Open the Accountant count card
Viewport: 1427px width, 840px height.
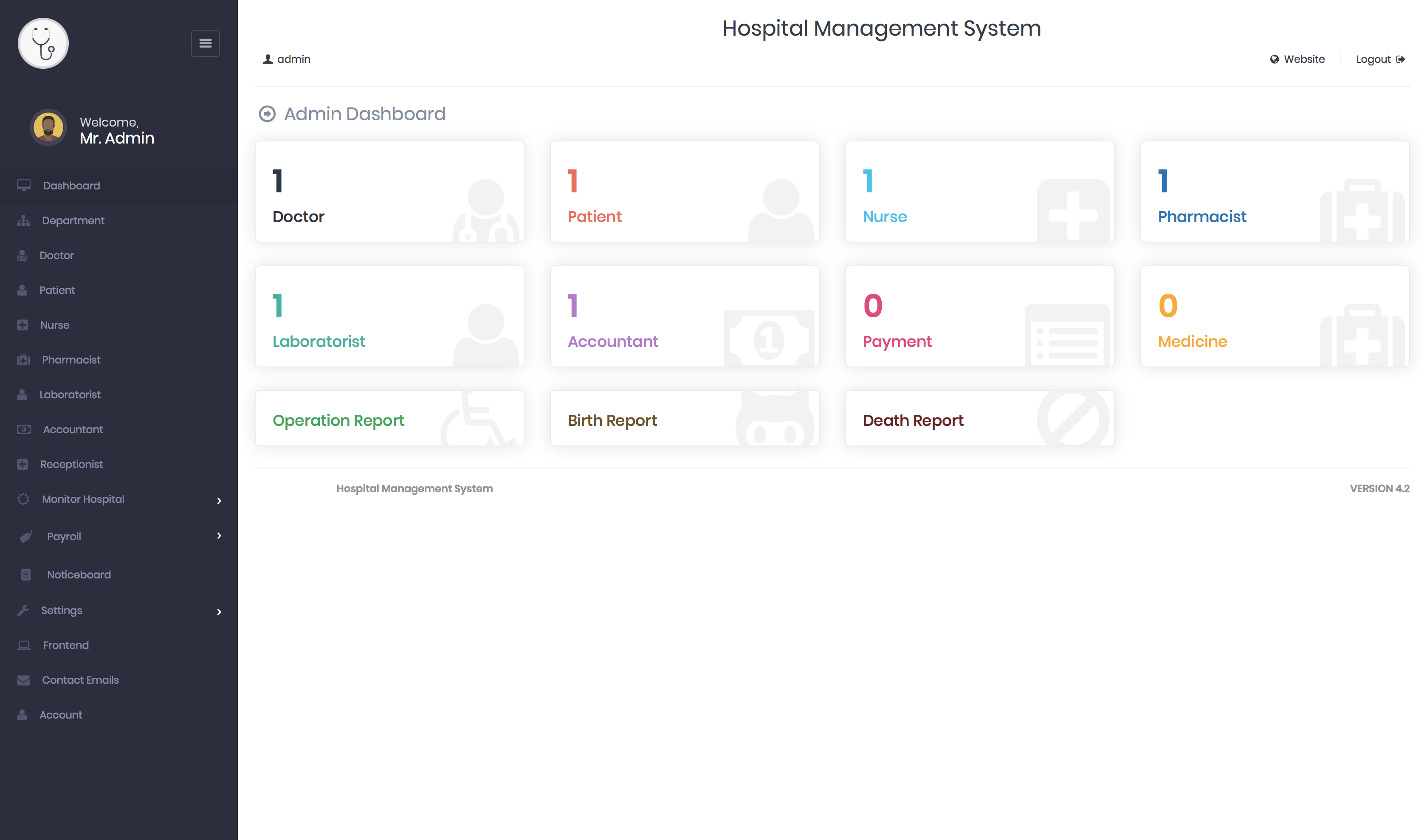click(x=685, y=316)
